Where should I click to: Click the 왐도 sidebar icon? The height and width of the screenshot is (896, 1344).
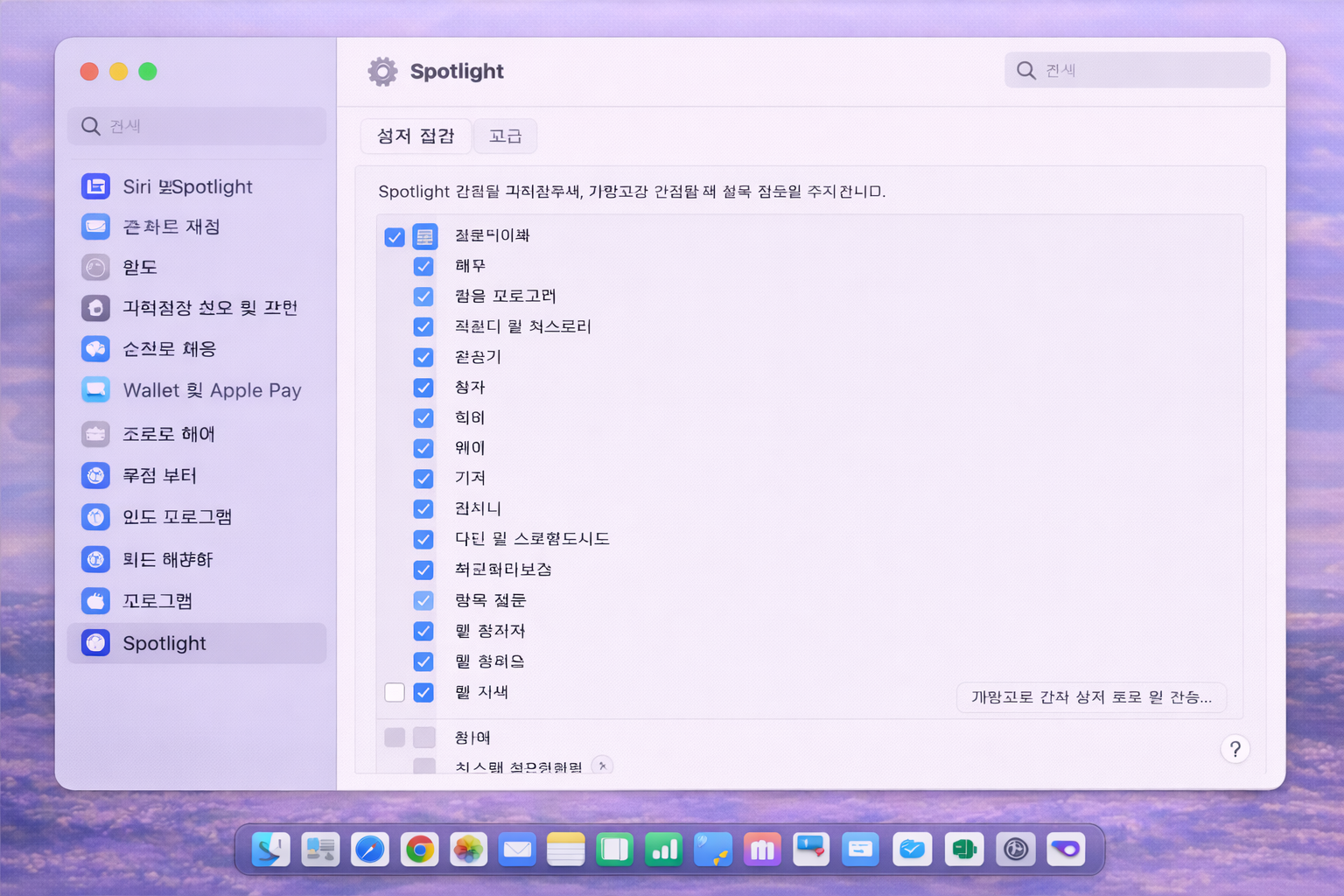click(x=95, y=267)
